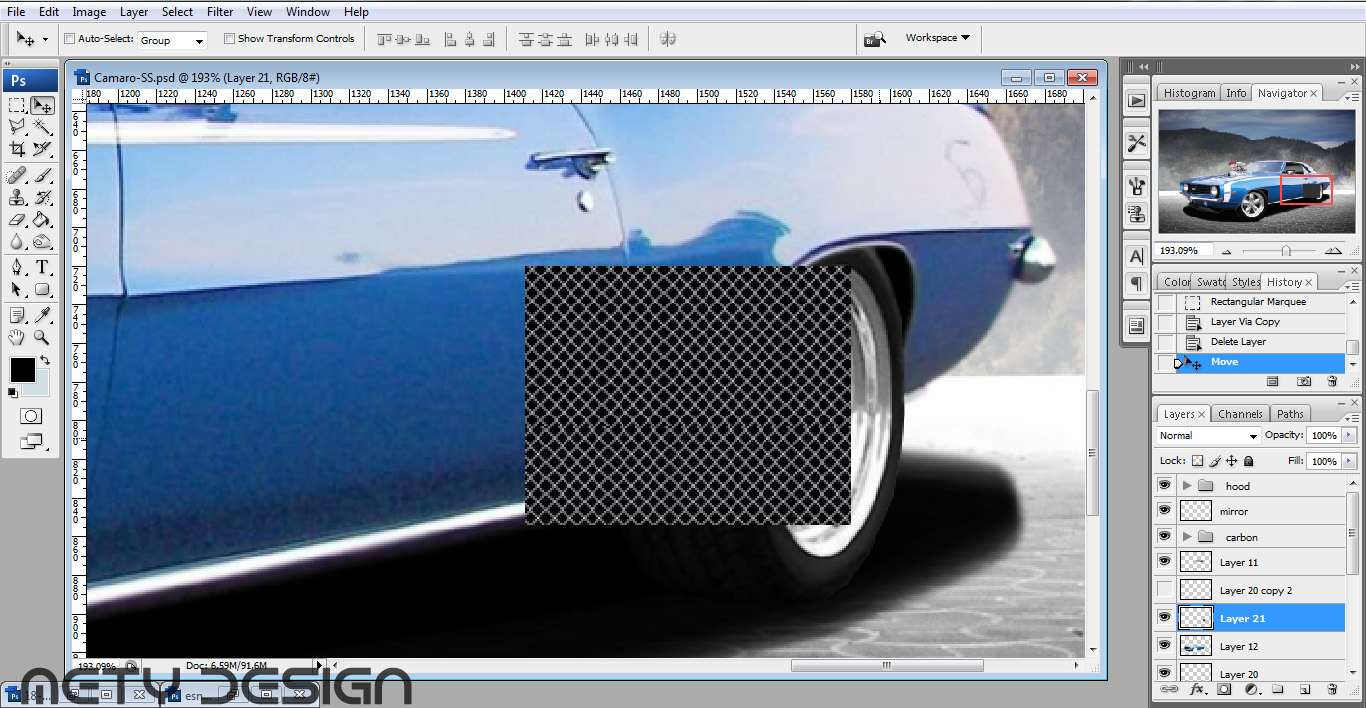The height and width of the screenshot is (708, 1366).
Task: Click the Layer 12 thumbnail
Action: tap(1196, 646)
